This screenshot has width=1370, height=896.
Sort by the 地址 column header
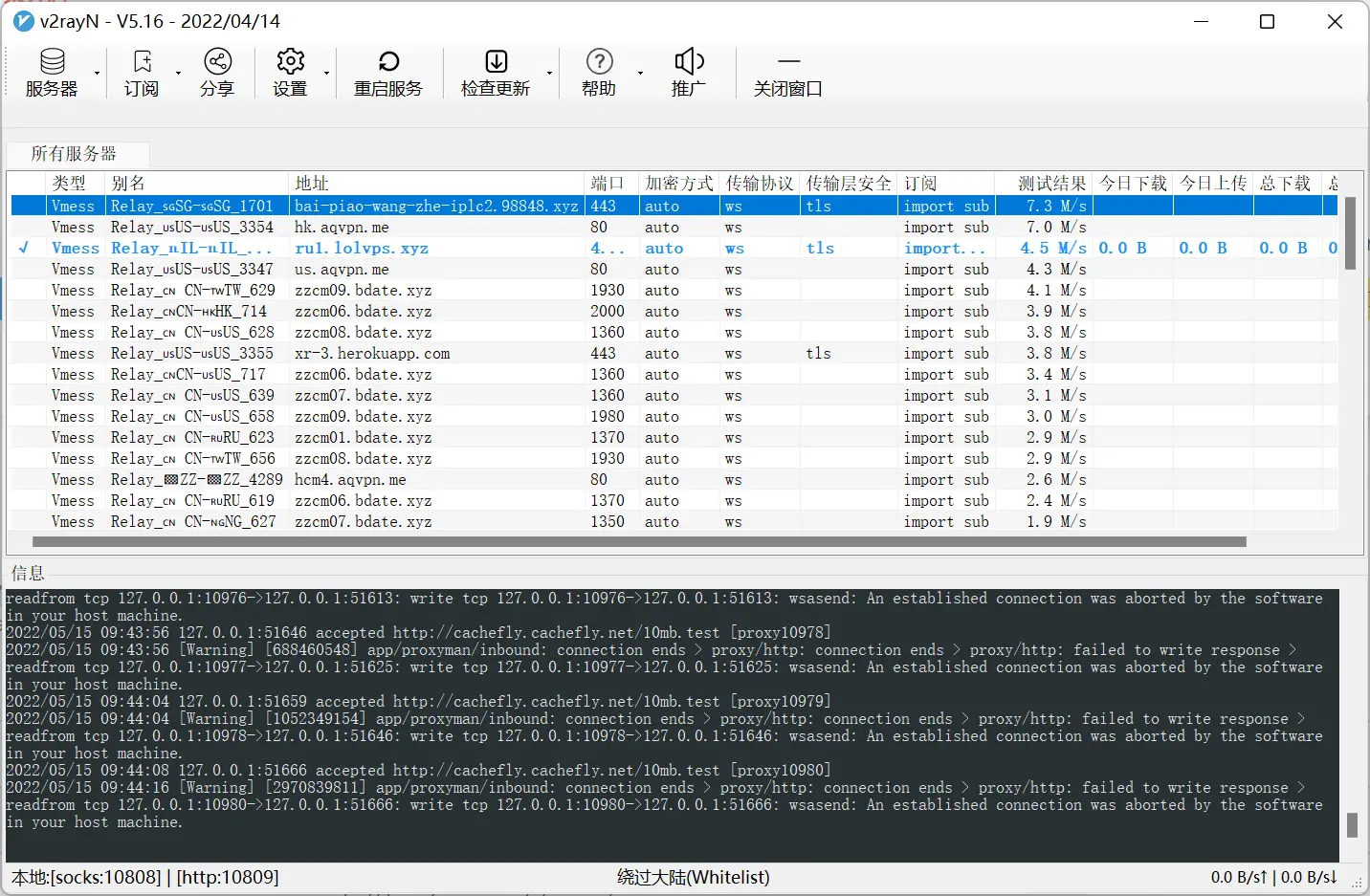tap(436, 183)
